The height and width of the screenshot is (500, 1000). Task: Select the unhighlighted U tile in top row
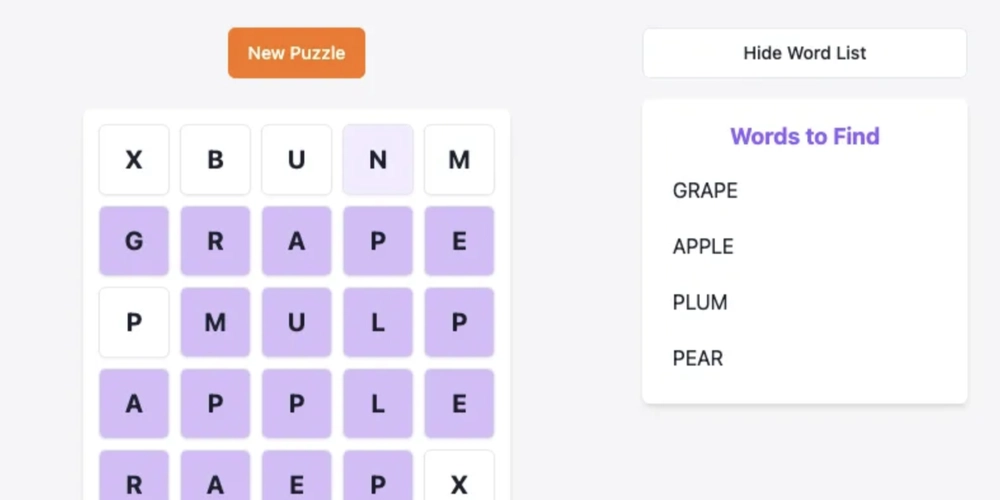pyautogui.click(x=296, y=160)
